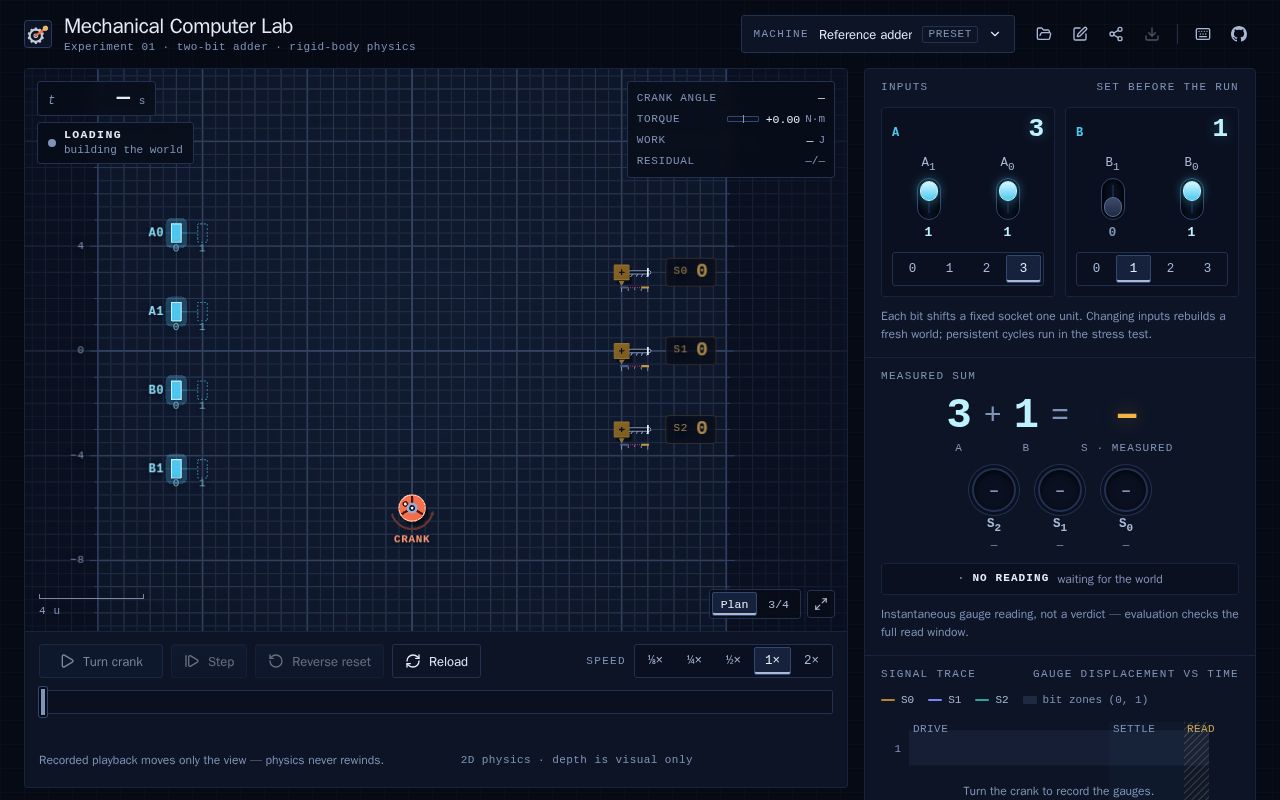Switch view to the 3/4 perspective
Screen dimensions: 1280x800
click(x=778, y=604)
